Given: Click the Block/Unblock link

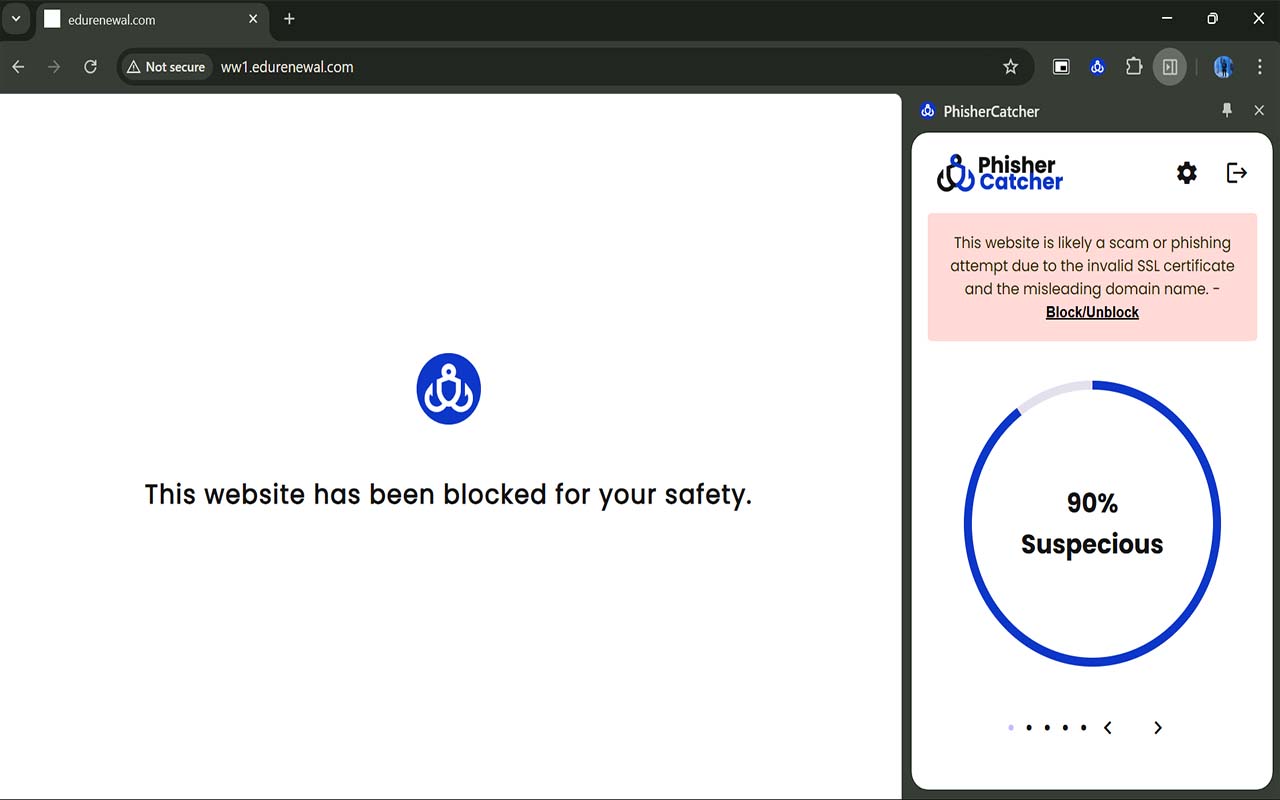Looking at the screenshot, I should [1092, 312].
